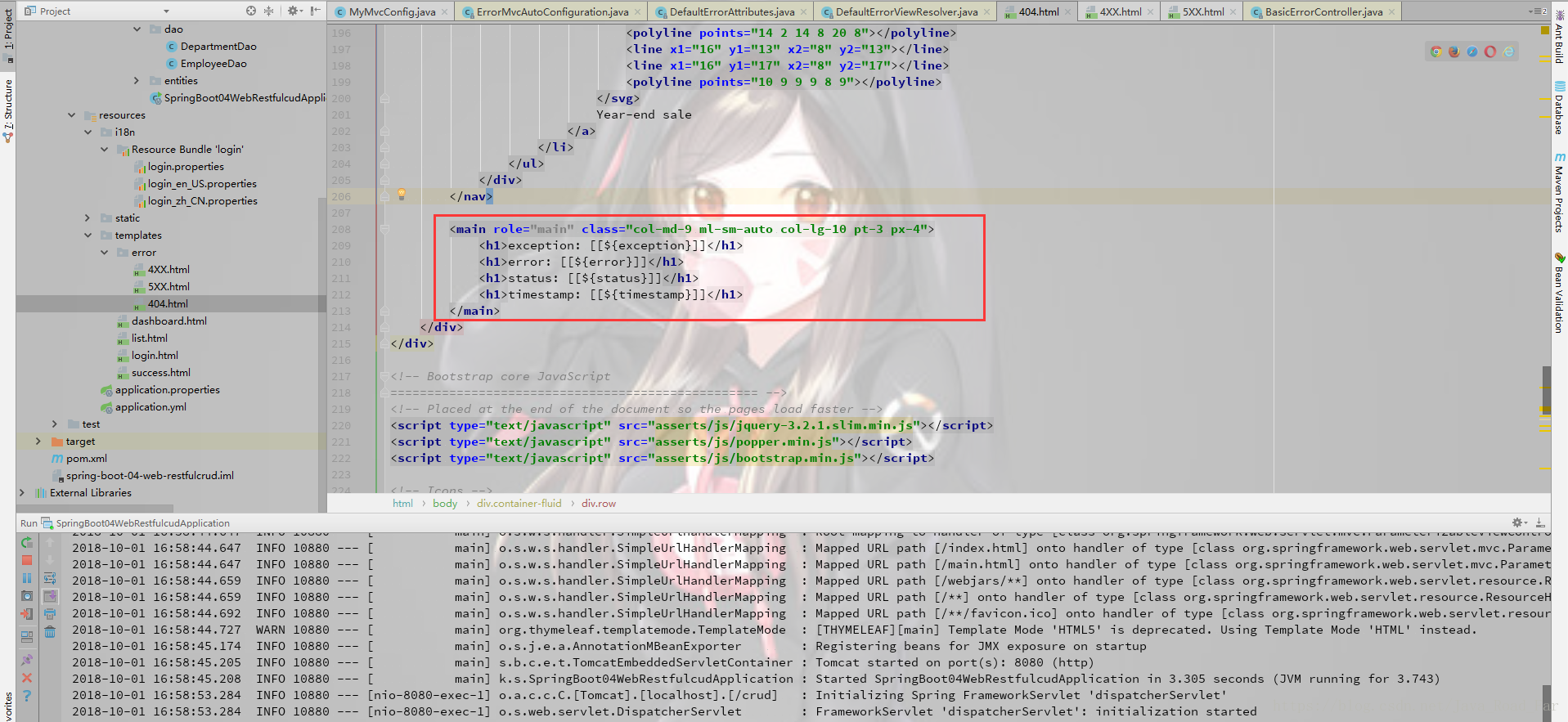This screenshot has height=722, width=1568.
Task: Expand the static folder
Action: click(88, 217)
